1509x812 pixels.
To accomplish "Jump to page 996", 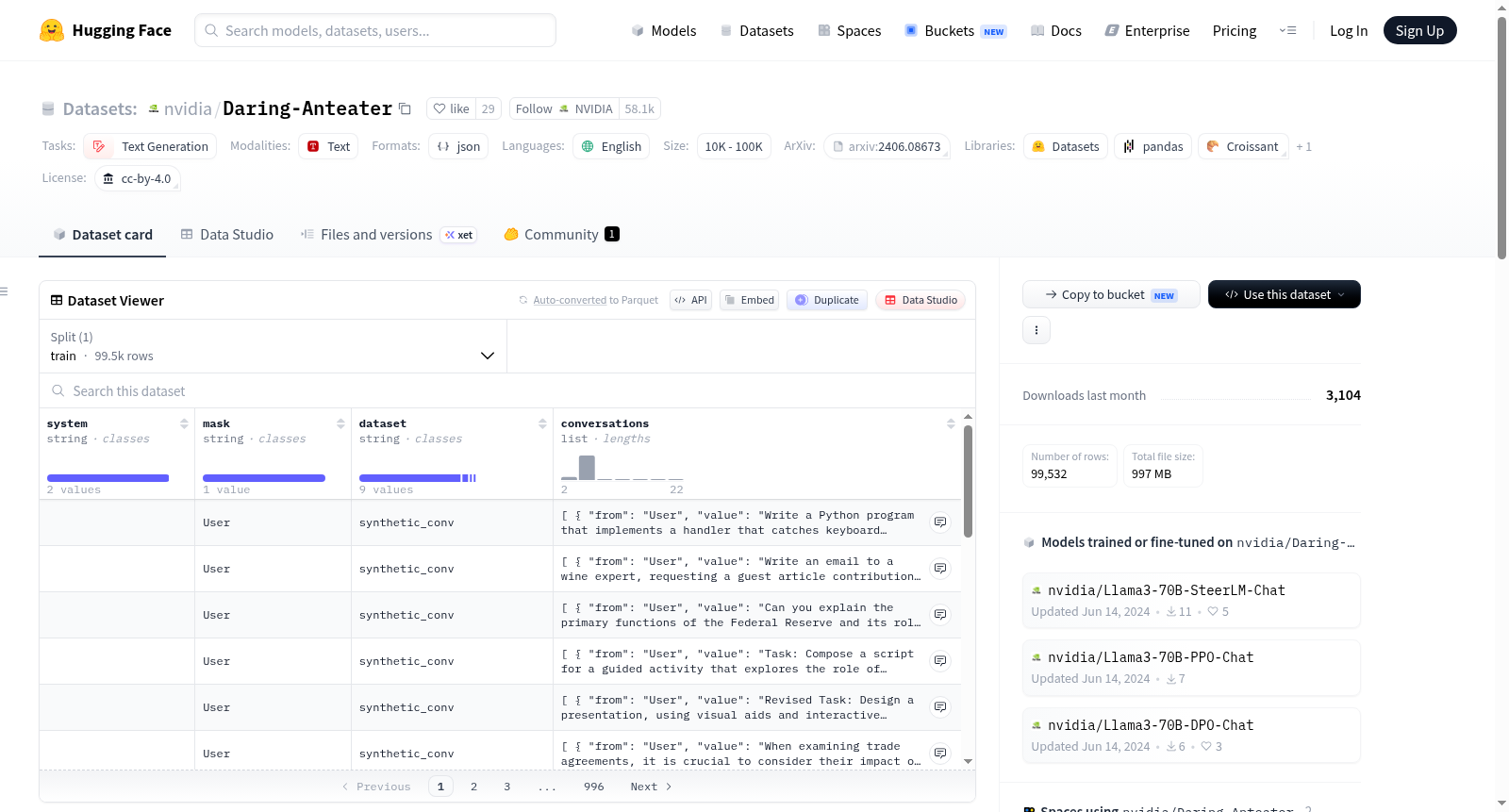I will 593,787.
